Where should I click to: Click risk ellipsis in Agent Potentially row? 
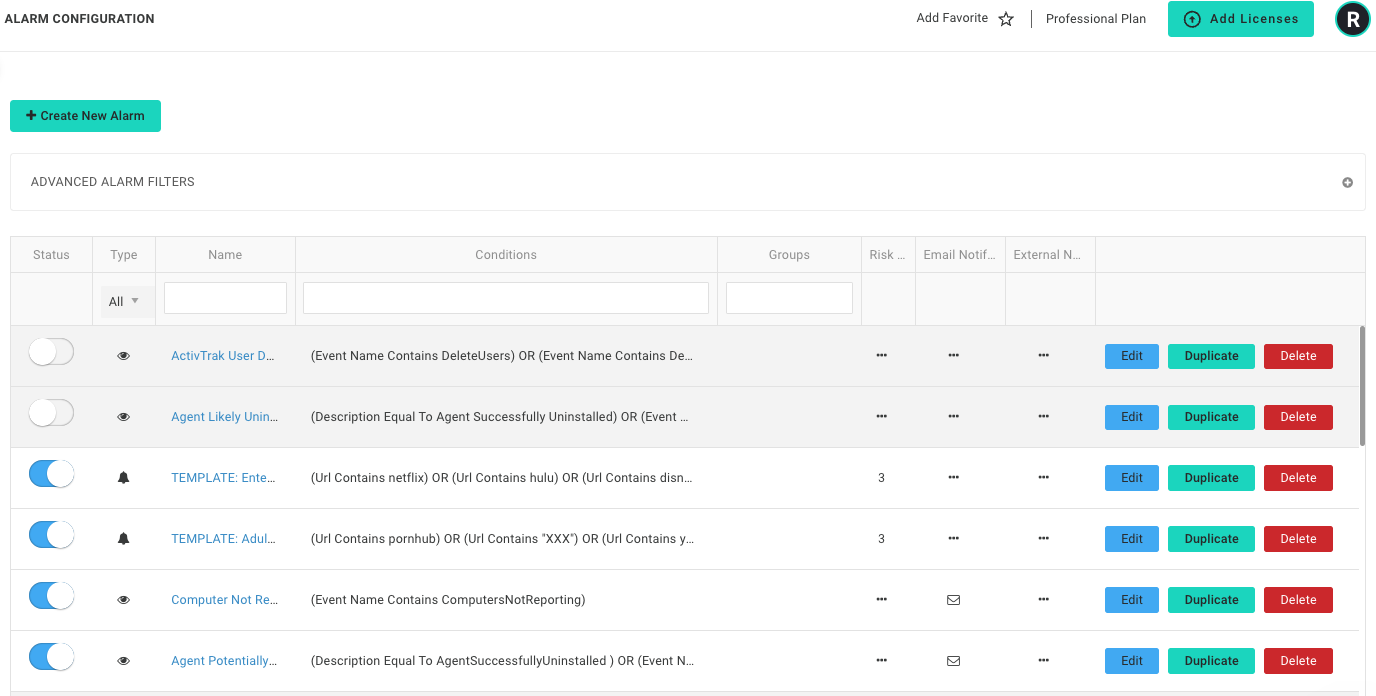tap(881, 661)
